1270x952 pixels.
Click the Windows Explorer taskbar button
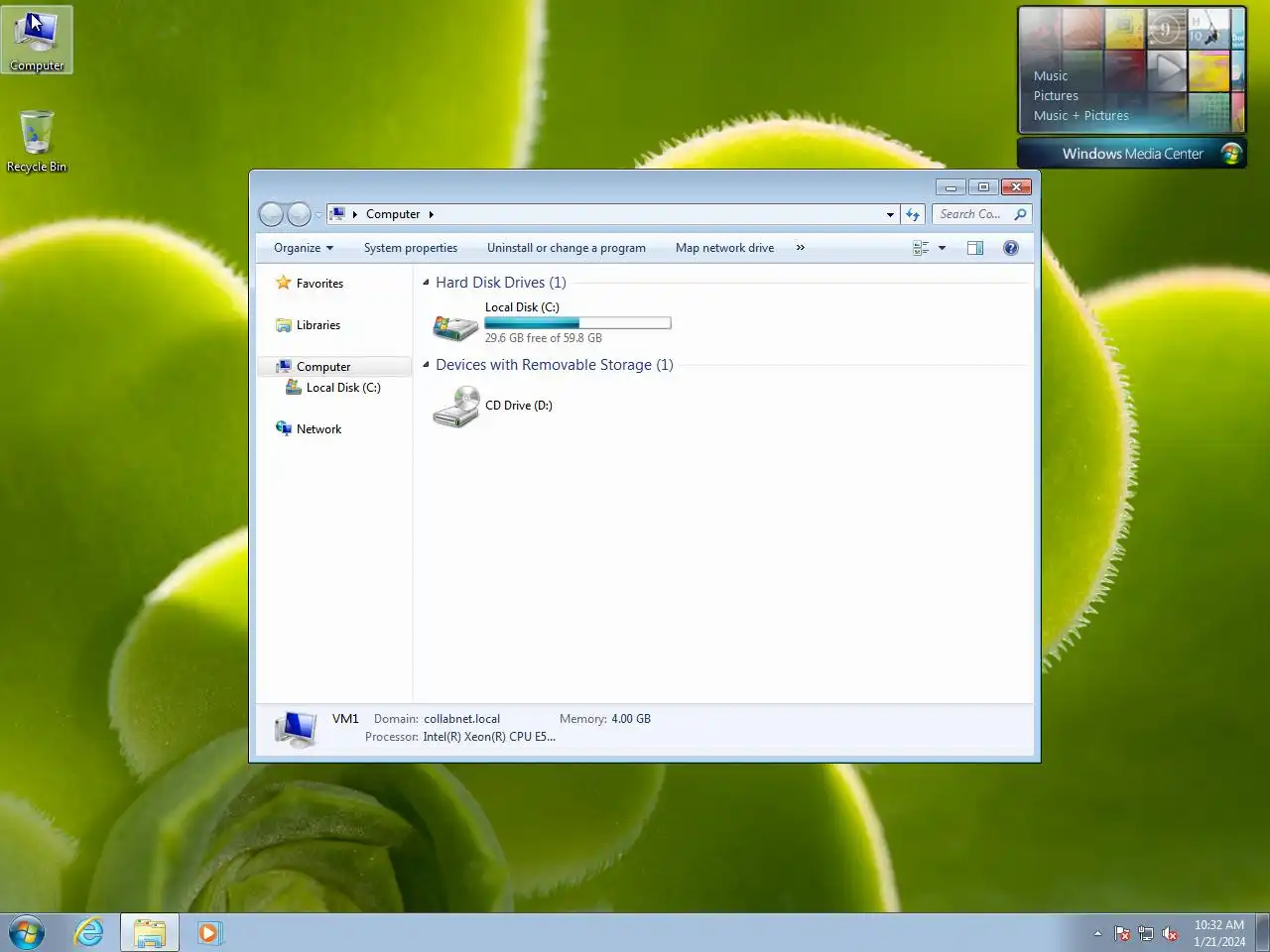(150, 933)
